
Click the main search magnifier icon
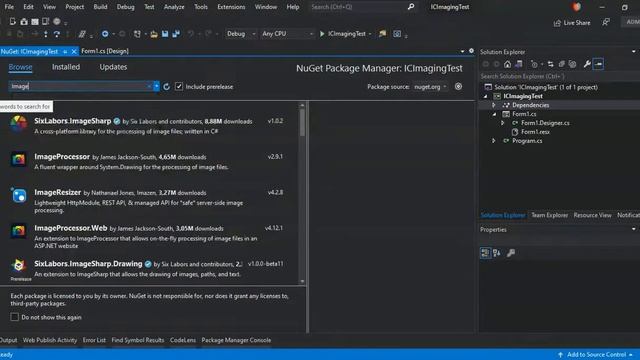[x=411, y=7]
